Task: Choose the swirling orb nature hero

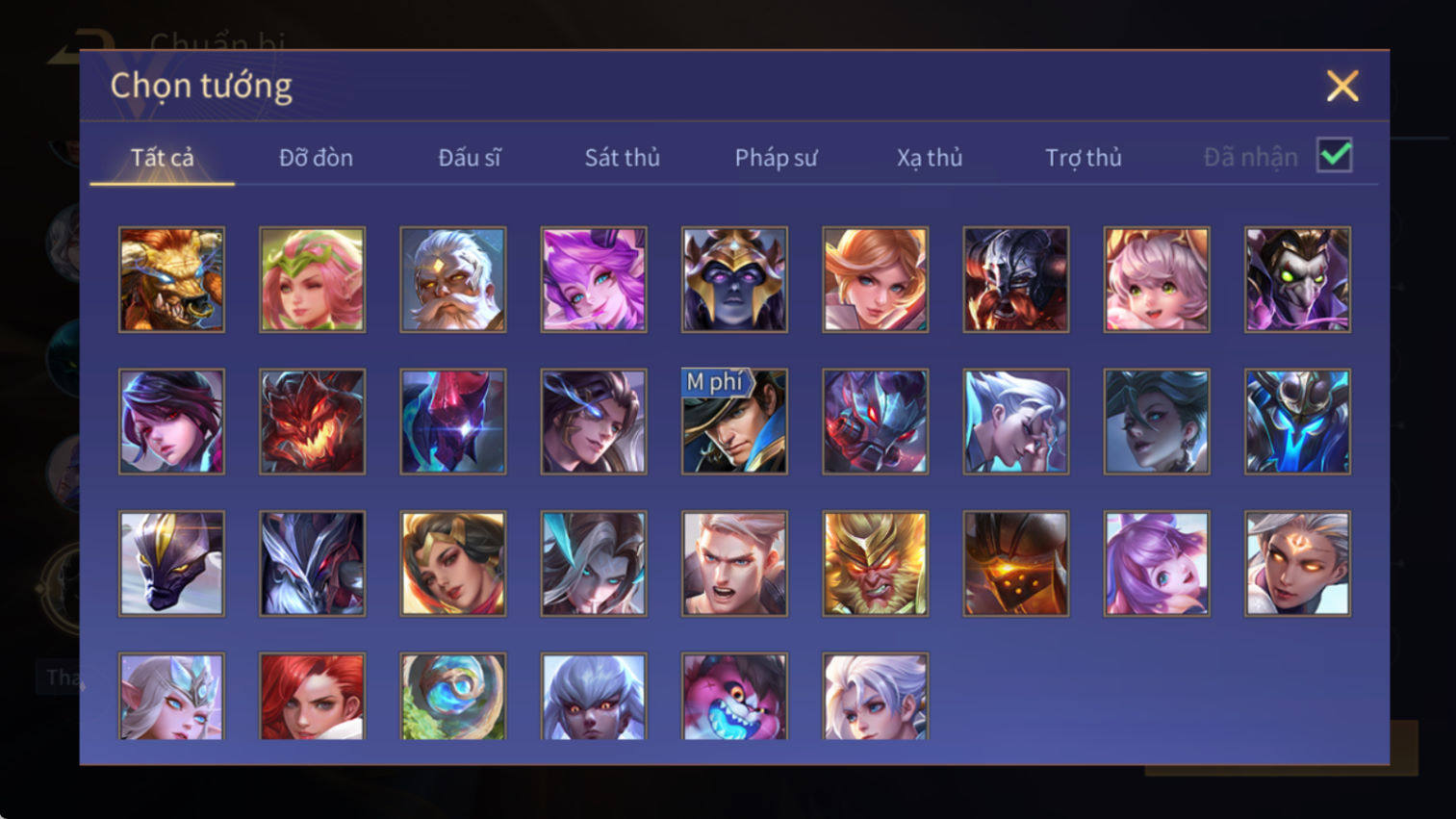Action: pos(453,696)
